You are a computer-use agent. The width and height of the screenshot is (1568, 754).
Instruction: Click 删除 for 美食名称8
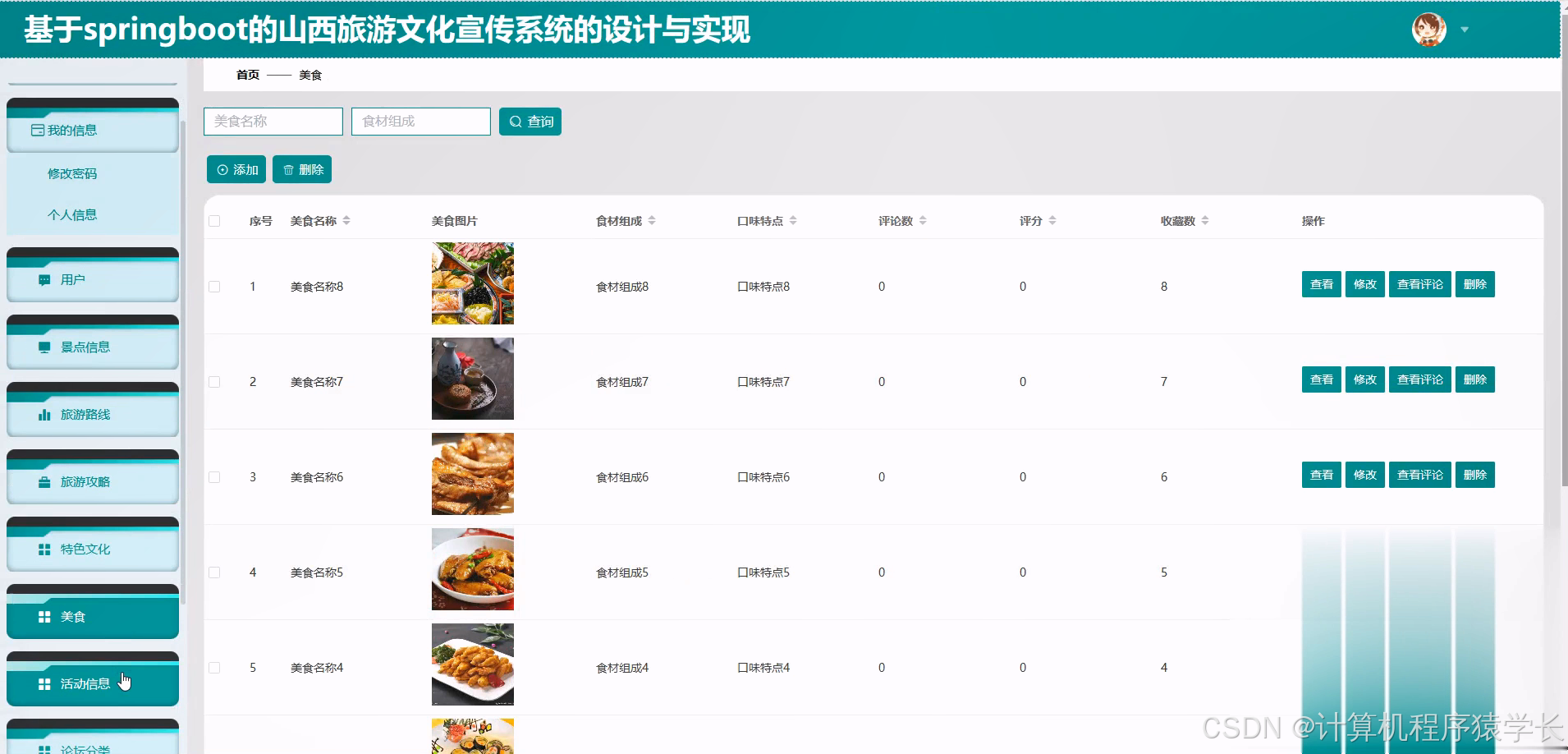point(1475,284)
